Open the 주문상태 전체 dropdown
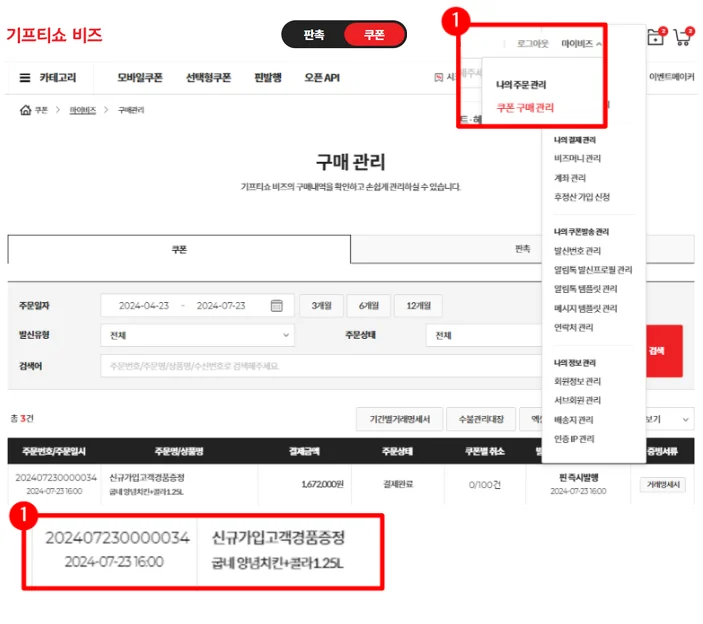703x624 pixels. point(484,335)
